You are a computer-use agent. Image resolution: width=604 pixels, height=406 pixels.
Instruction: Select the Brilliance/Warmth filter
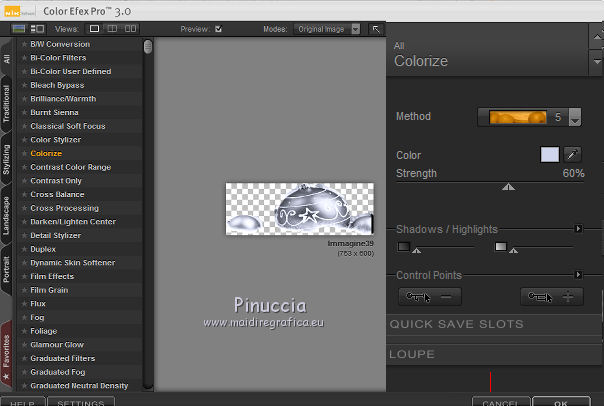click(x=63, y=99)
